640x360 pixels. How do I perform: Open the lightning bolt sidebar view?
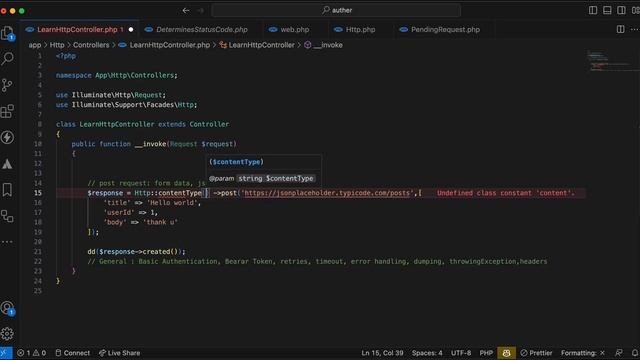pyautogui.click(x=7, y=138)
